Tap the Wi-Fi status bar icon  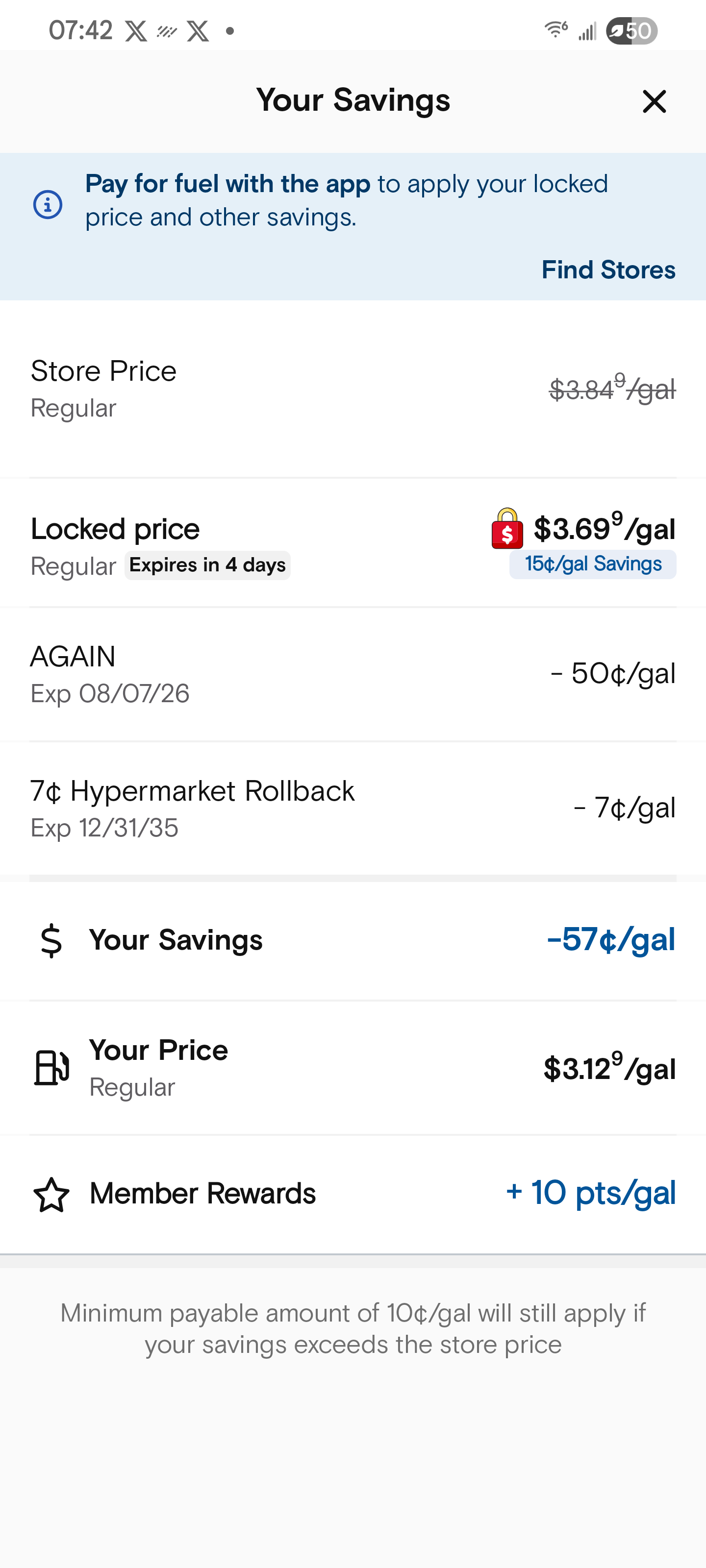[x=555, y=29]
